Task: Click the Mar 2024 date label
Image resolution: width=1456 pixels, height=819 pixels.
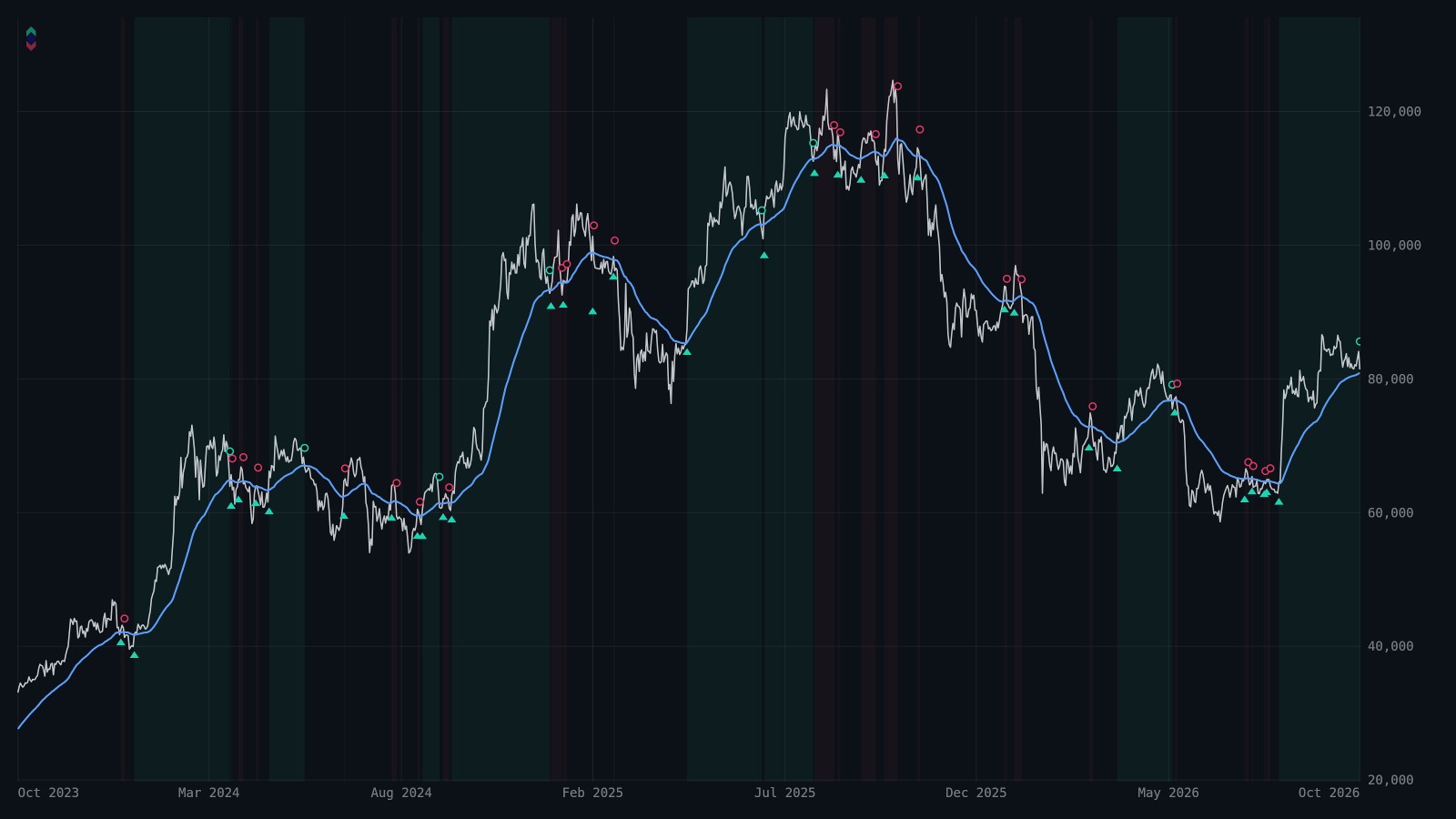Action: [x=208, y=793]
